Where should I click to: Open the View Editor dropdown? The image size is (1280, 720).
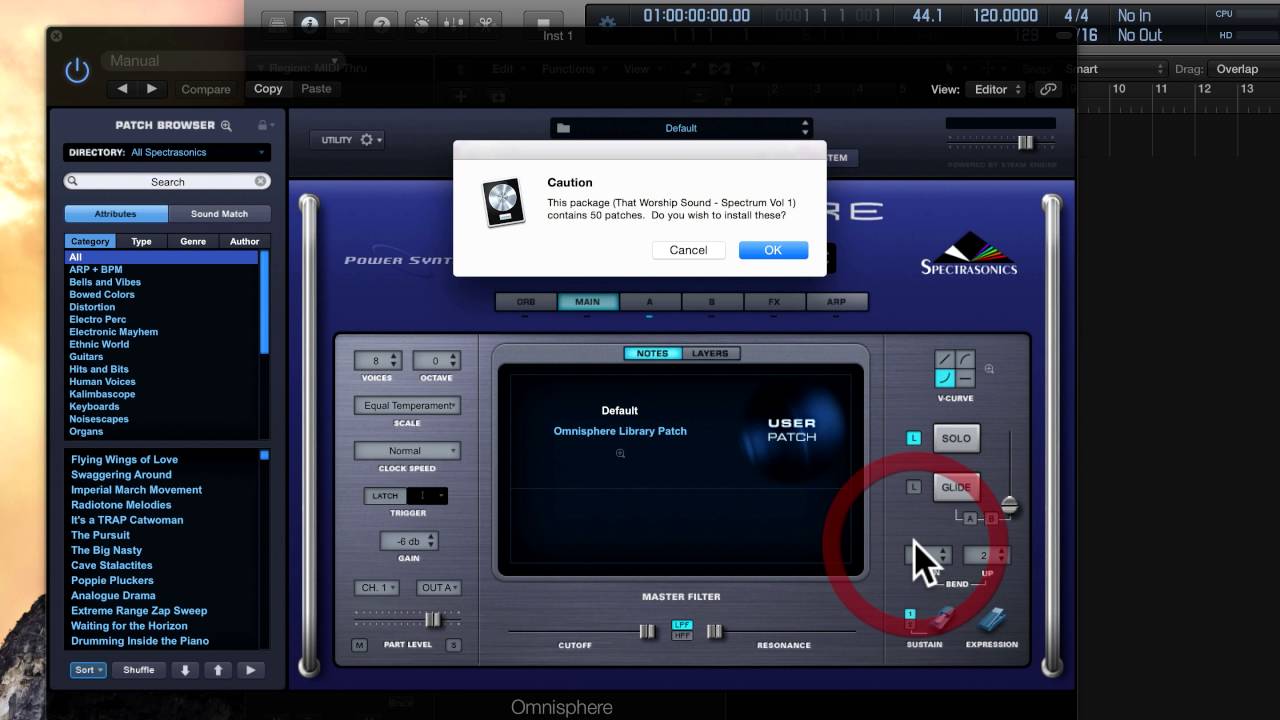(997, 89)
